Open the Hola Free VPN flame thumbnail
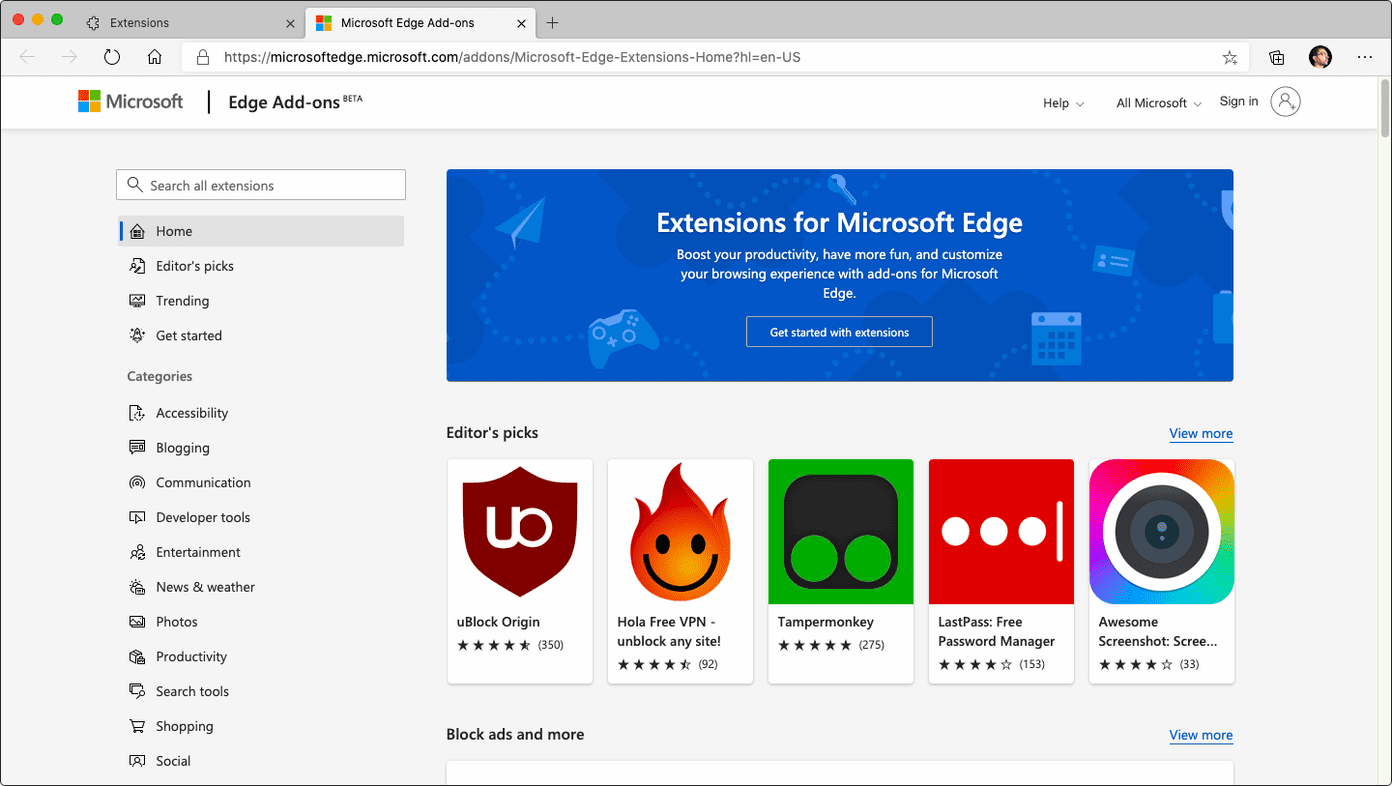The image size is (1392, 786). (x=680, y=532)
